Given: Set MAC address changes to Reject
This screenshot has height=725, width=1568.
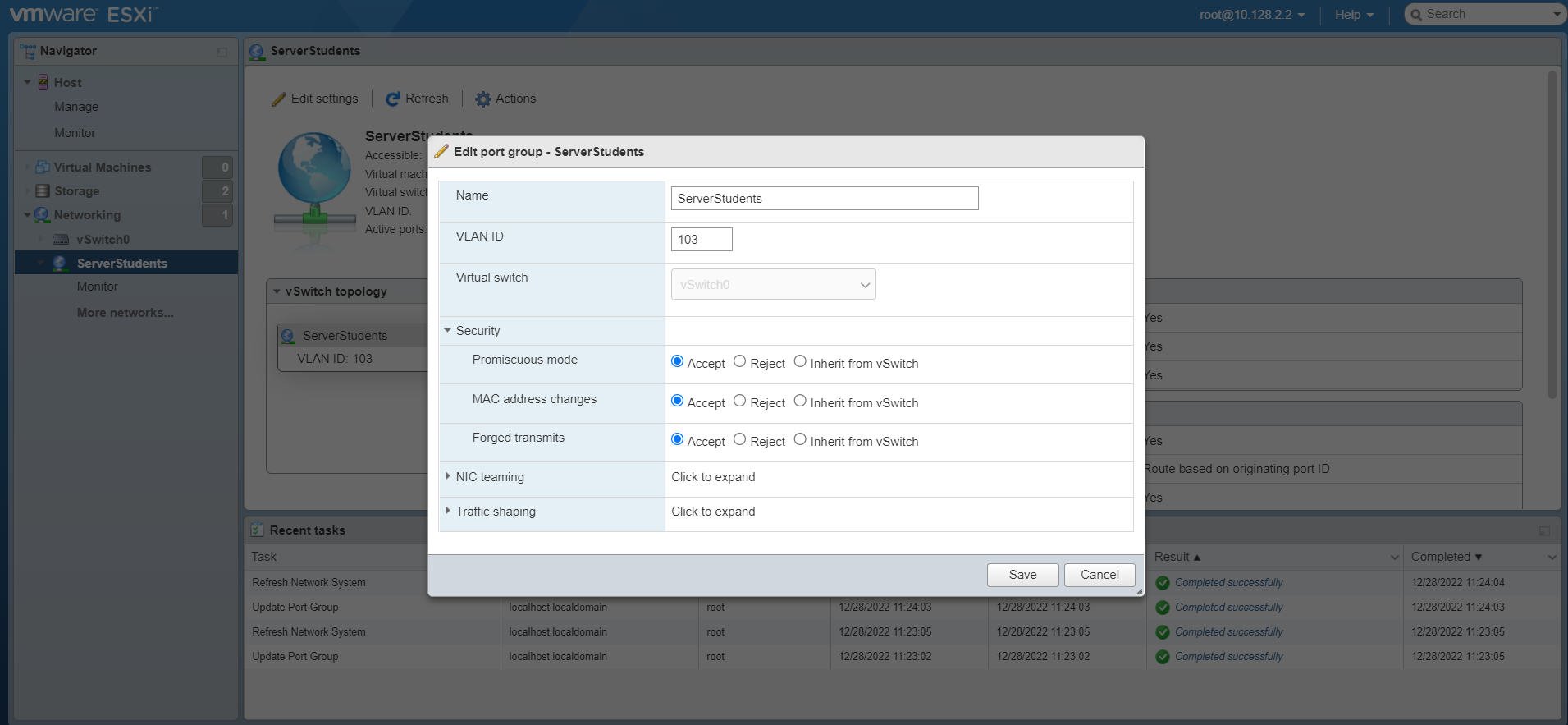Looking at the screenshot, I should (x=740, y=401).
